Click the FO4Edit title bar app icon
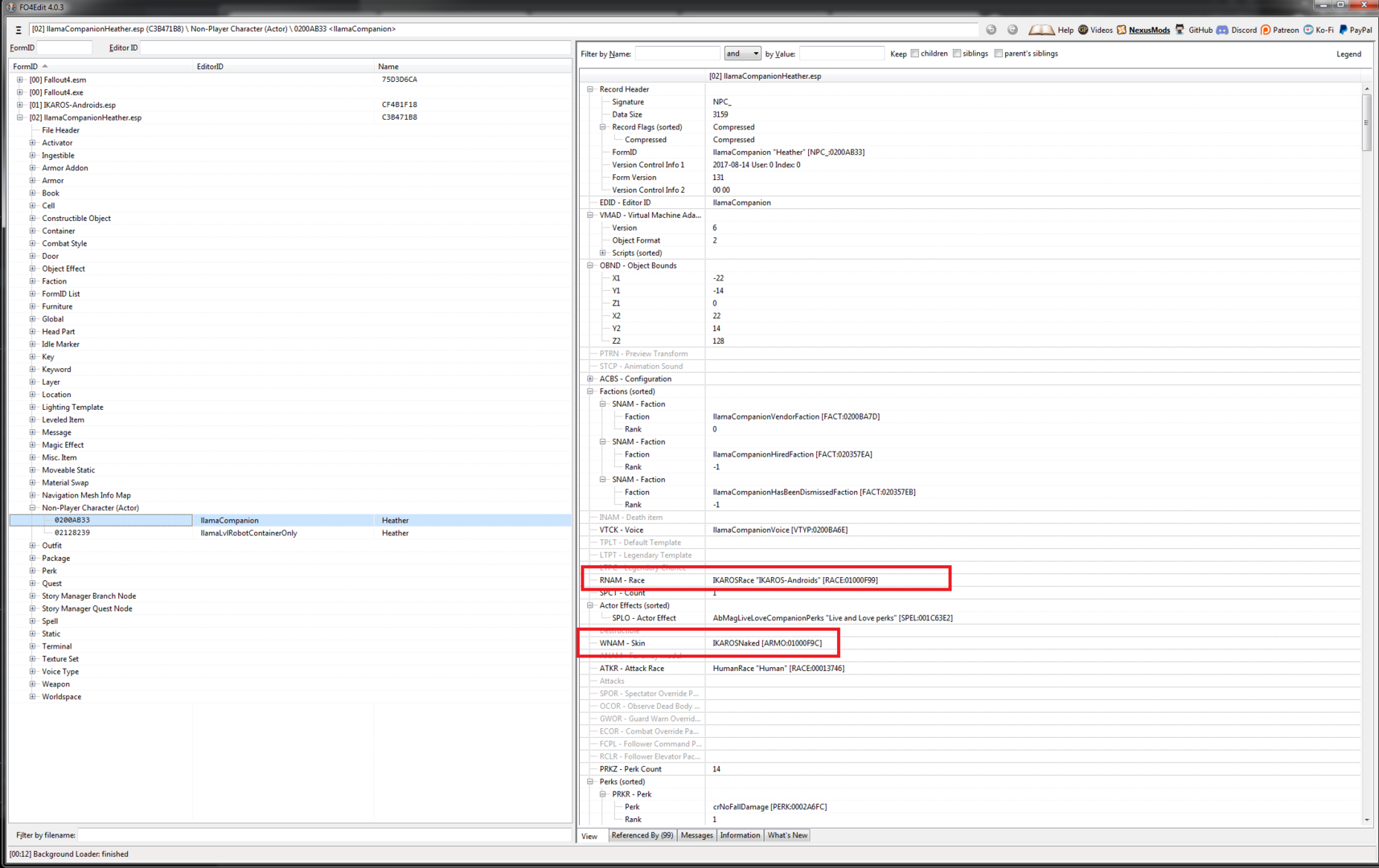This screenshot has width=1379, height=868. pyautogui.click(x=11, y=7)
